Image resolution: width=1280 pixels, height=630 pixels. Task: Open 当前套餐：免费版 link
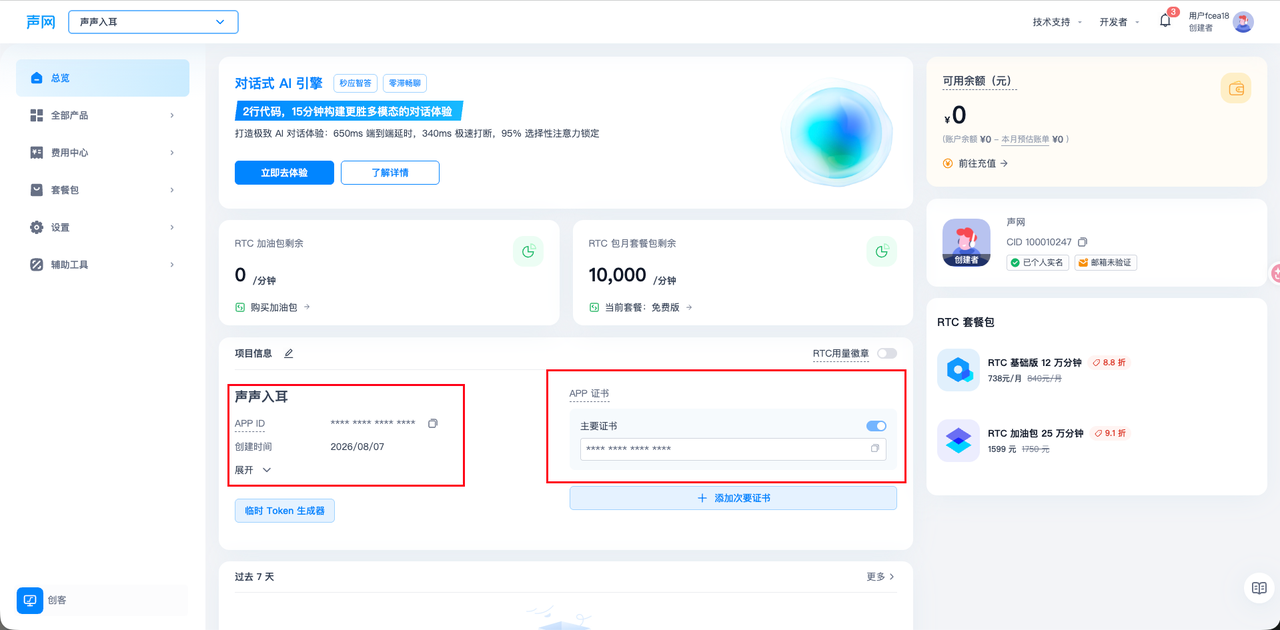(649, 307)
